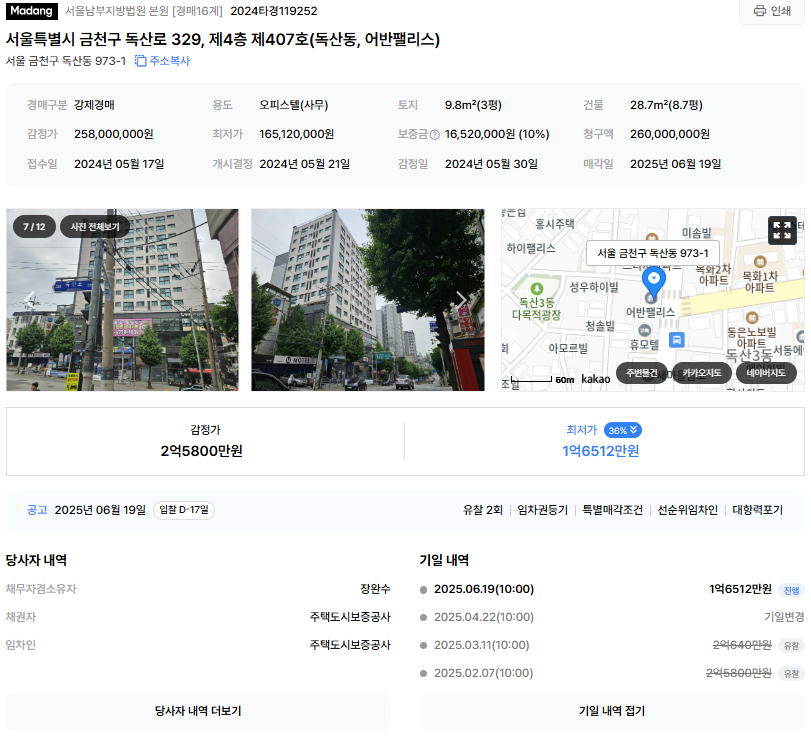Click the 동은노보빌 아파트 map marker
This screenshot has width=811, height=744.
[x=752, y=318]
